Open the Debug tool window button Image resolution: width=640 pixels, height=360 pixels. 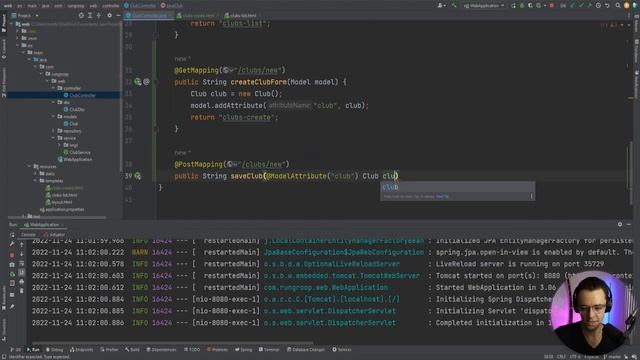click(55, 350)
